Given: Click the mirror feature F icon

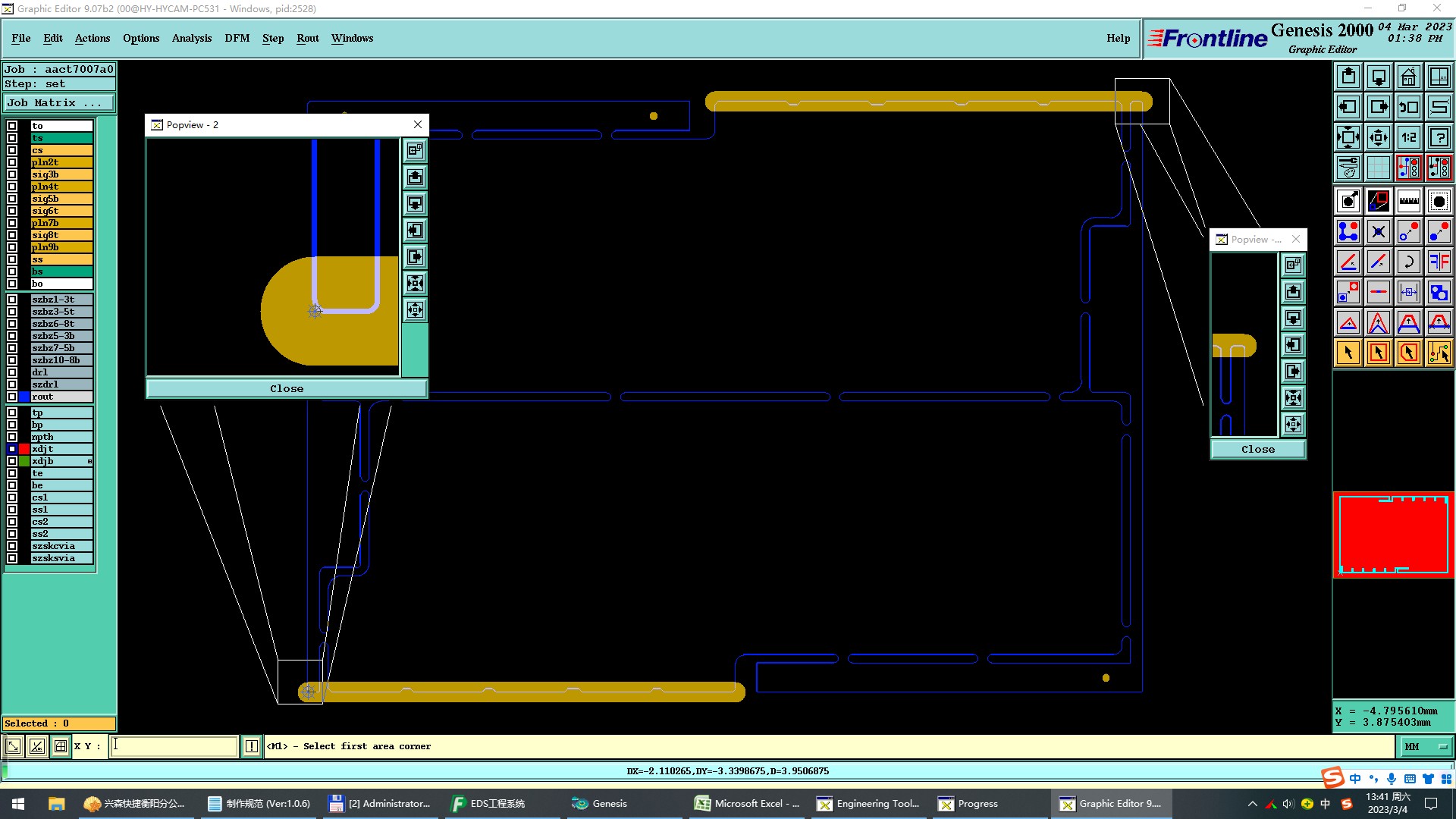Looking at the screenshot, I should pos(1439,262).
